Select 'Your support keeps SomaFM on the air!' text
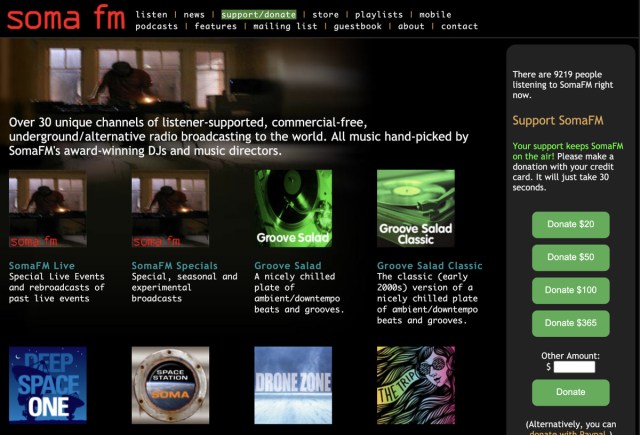Screen dimensions: 640x435 tap(568, 151)
